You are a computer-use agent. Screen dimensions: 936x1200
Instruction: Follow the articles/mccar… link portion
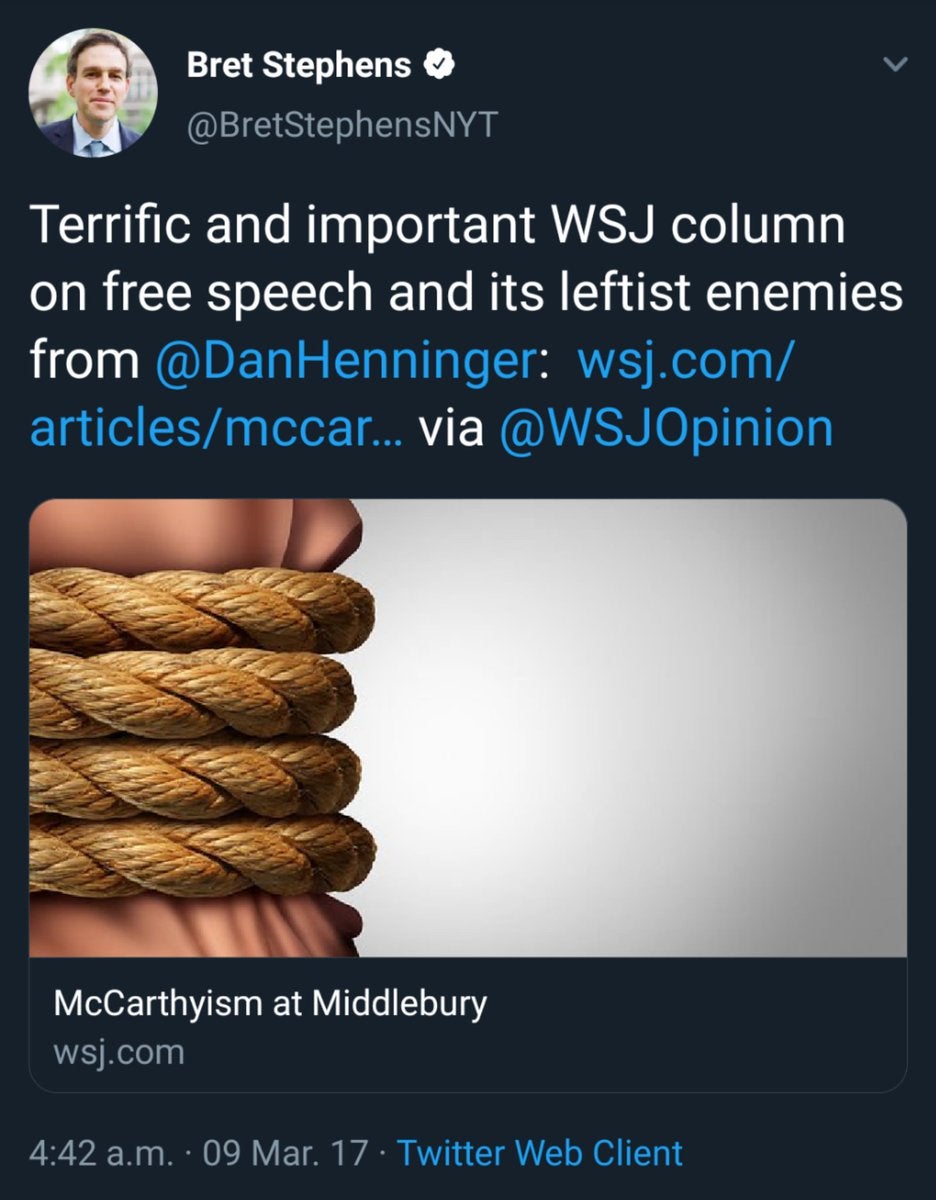(x=215, y=428)
